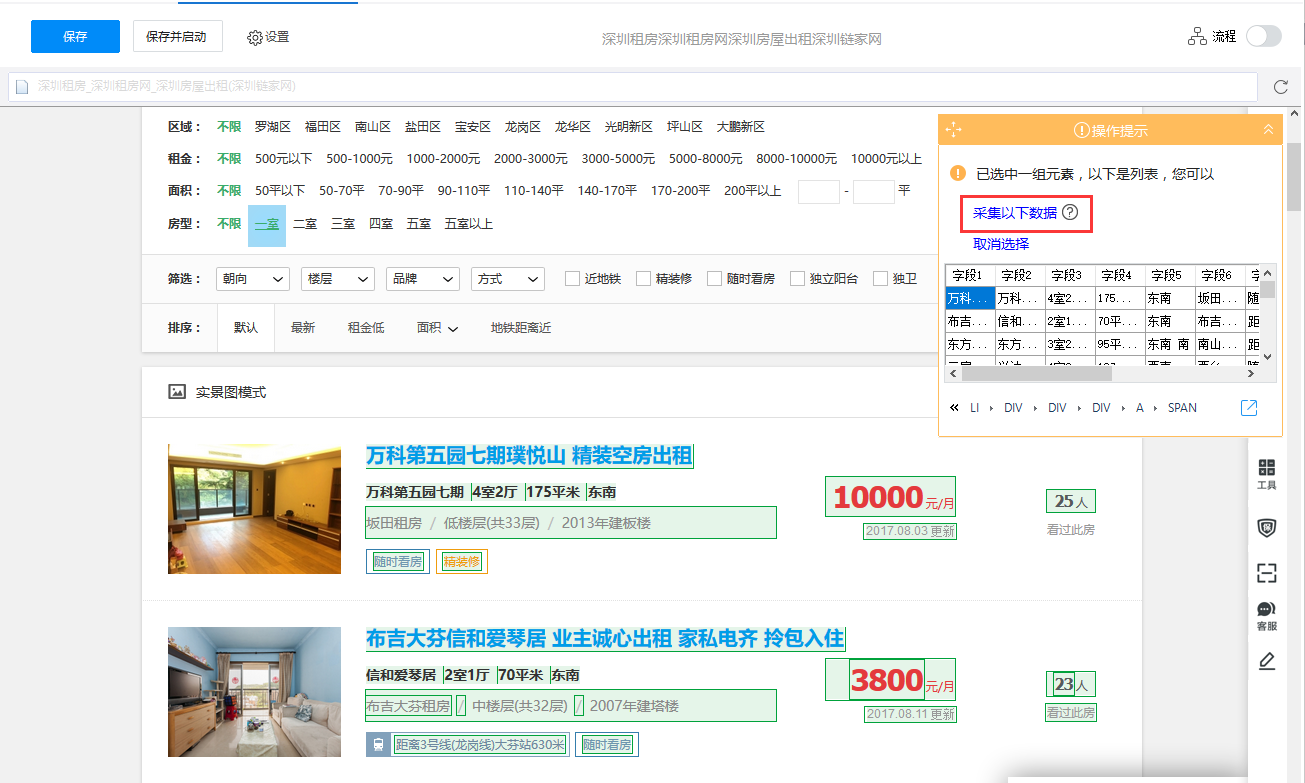Select the LI node in the element path

975,408
